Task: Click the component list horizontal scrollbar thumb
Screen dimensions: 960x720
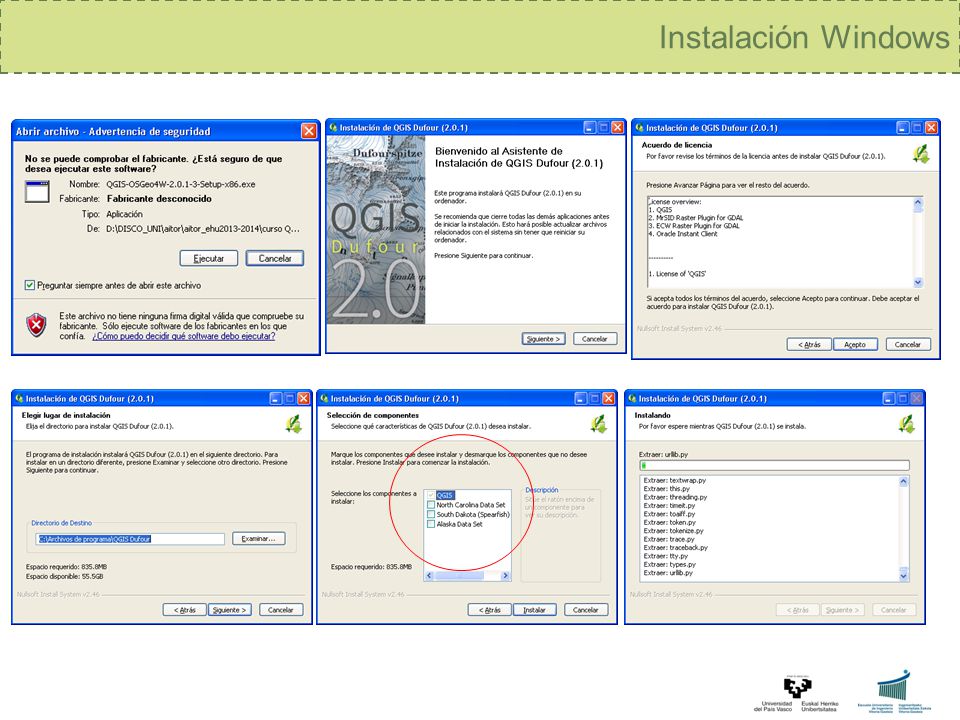Action: coord(459,576)
